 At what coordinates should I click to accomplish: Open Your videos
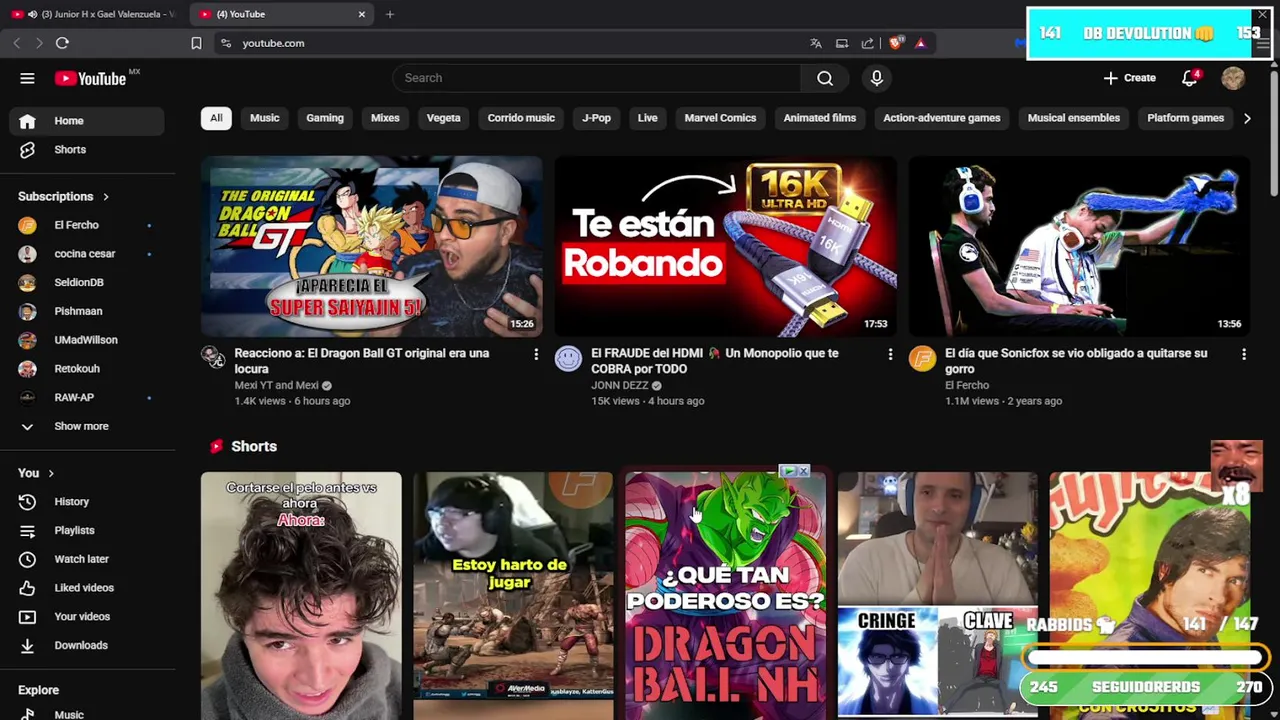click(88, 617)
